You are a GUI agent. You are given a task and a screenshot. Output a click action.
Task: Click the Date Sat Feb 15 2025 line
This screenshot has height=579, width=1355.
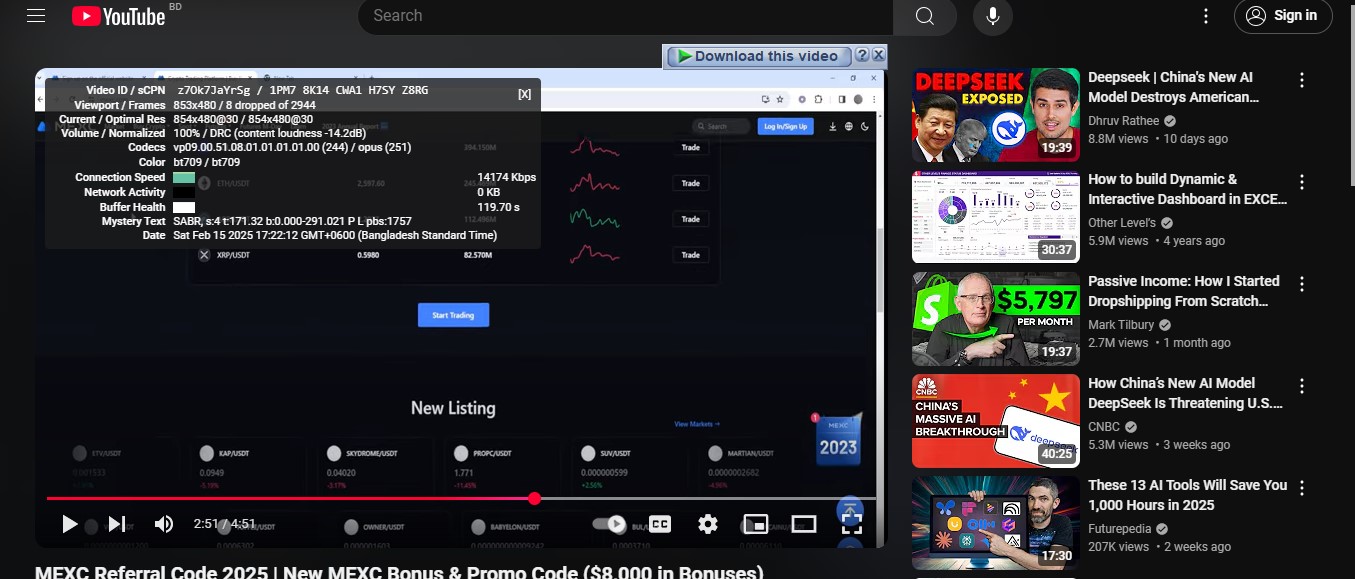point(320,235)
